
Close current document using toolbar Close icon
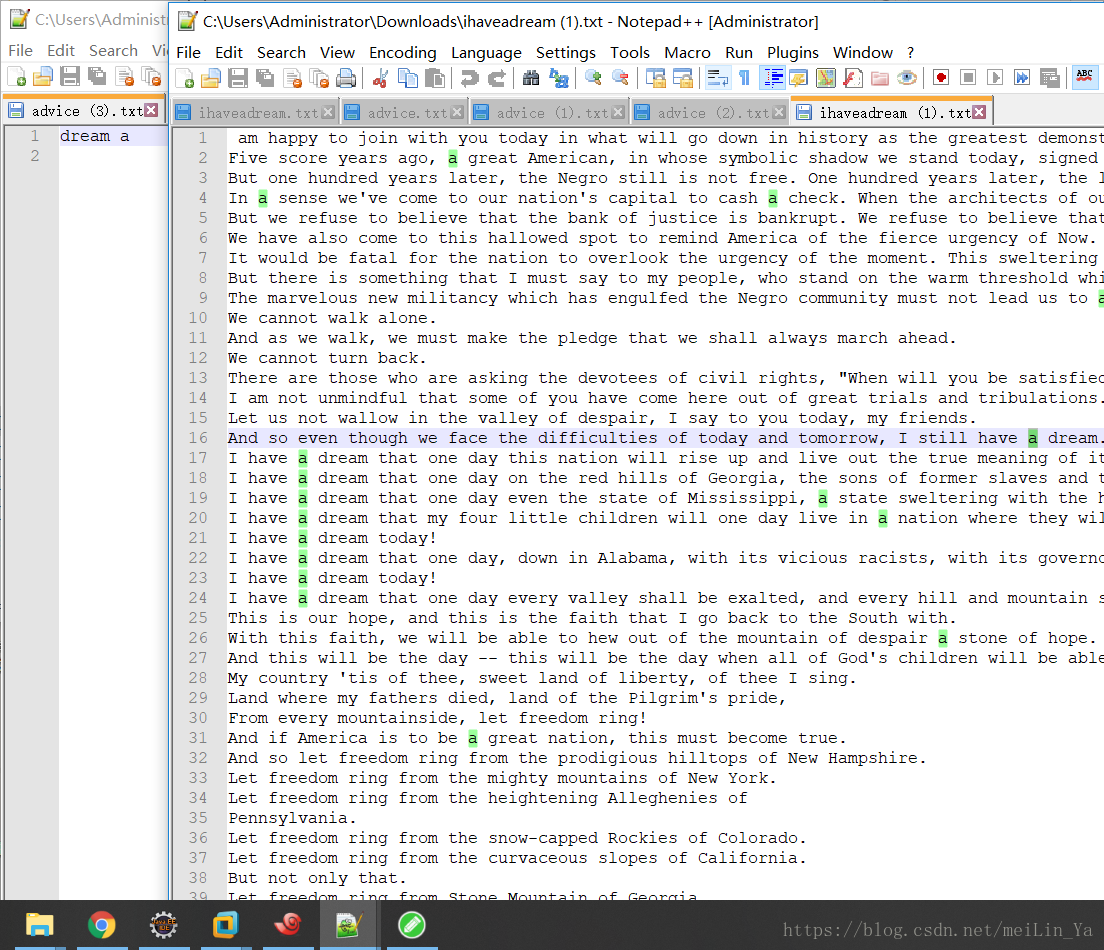292,78
